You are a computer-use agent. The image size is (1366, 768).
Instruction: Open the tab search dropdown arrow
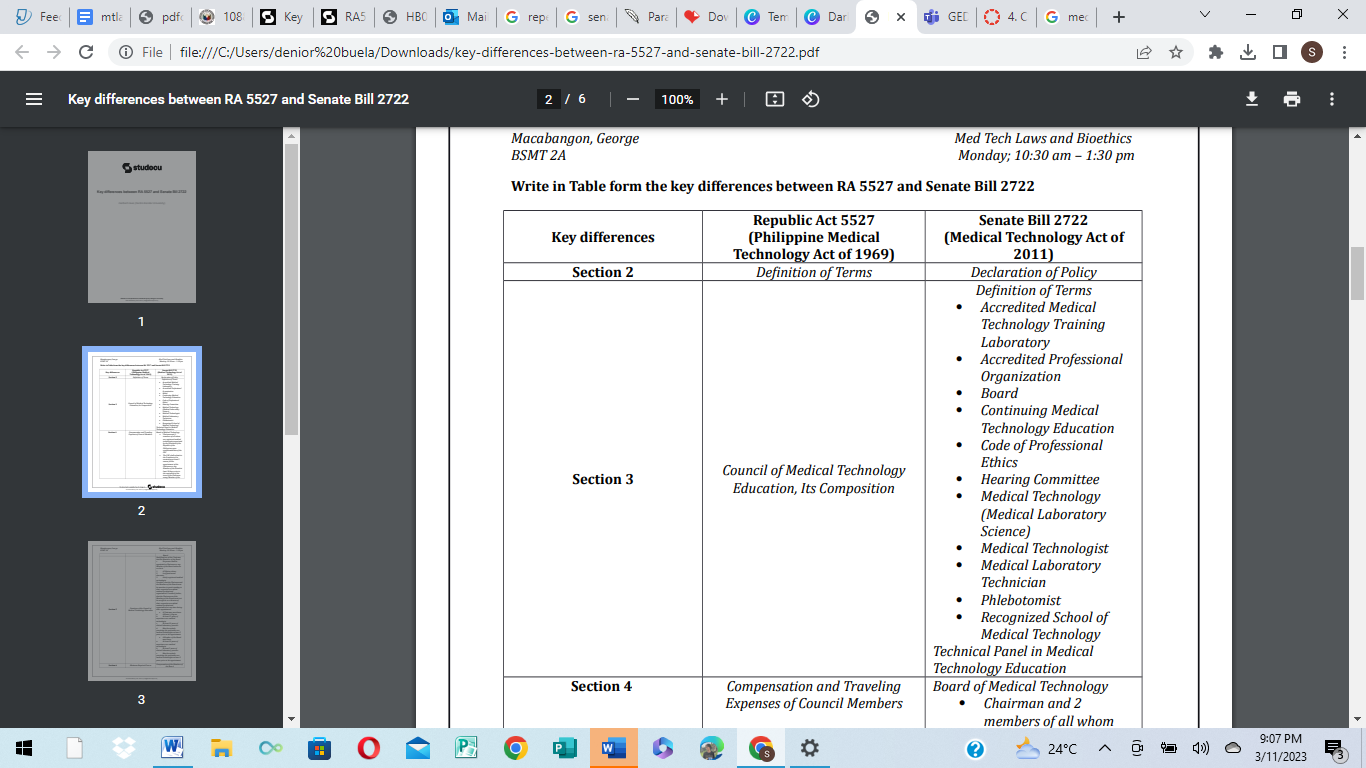click(1205, 16)
